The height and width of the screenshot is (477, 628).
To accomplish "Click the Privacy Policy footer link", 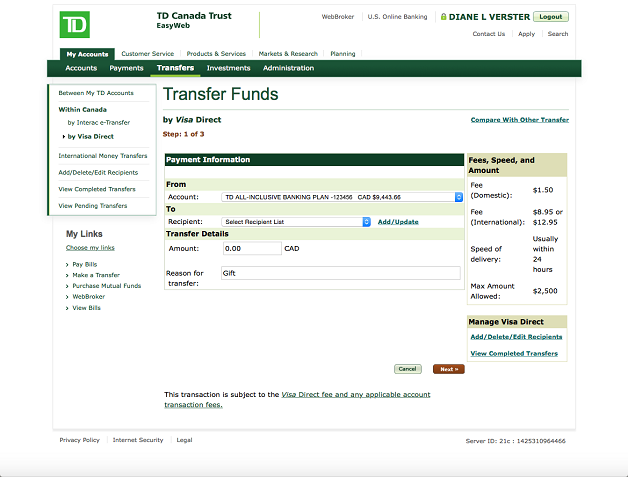I will [x=79, y=440].
